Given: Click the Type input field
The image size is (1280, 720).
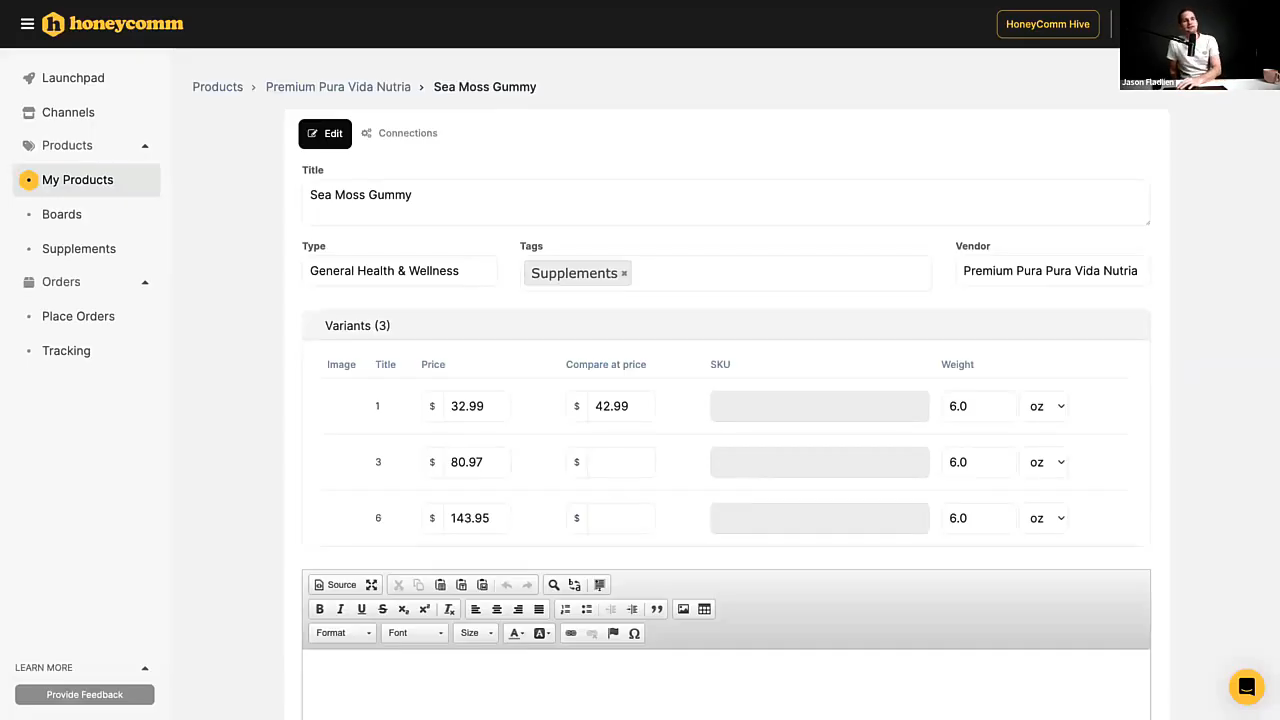Looking at the screenshot, I should 400,271.
